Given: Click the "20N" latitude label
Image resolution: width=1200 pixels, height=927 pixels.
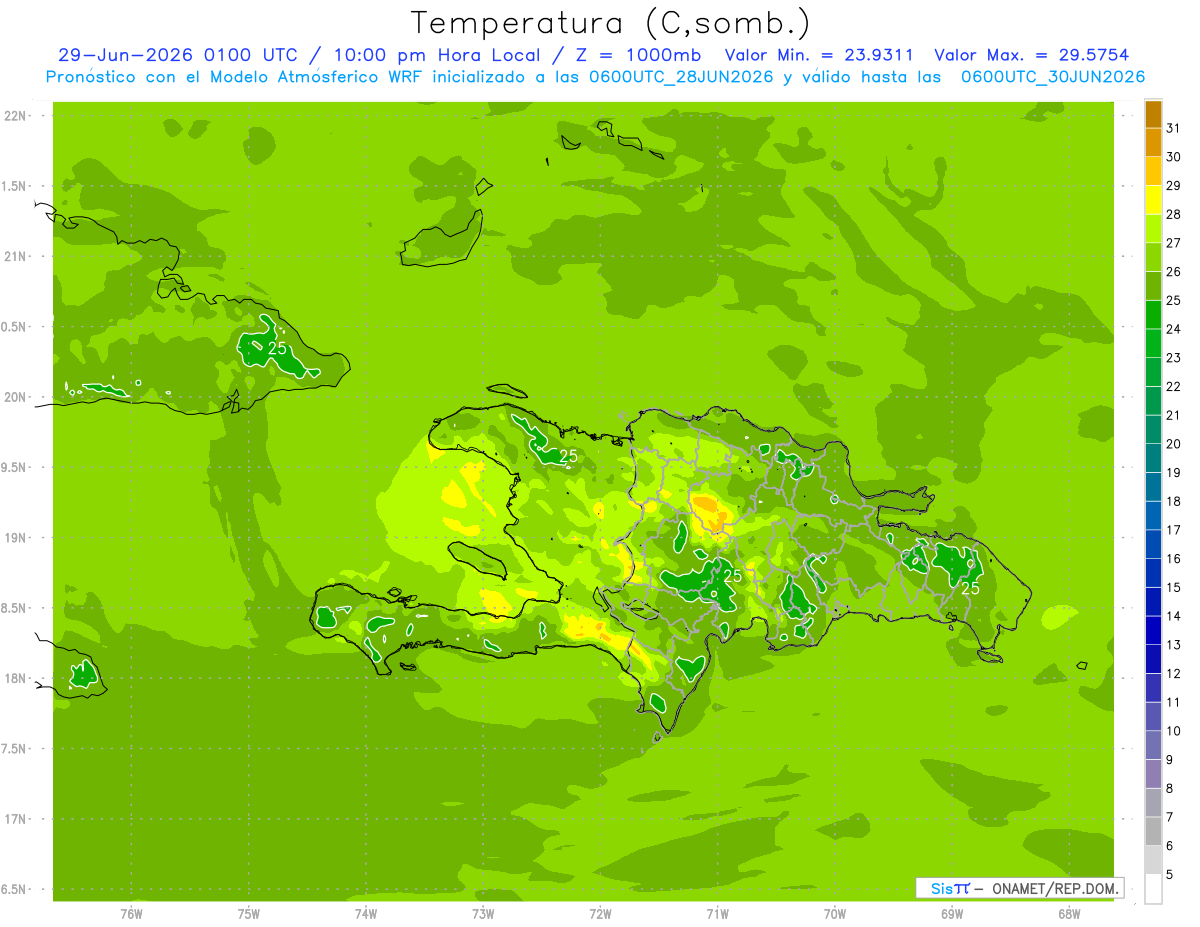Looking at the screenshot, I should 16,397.
